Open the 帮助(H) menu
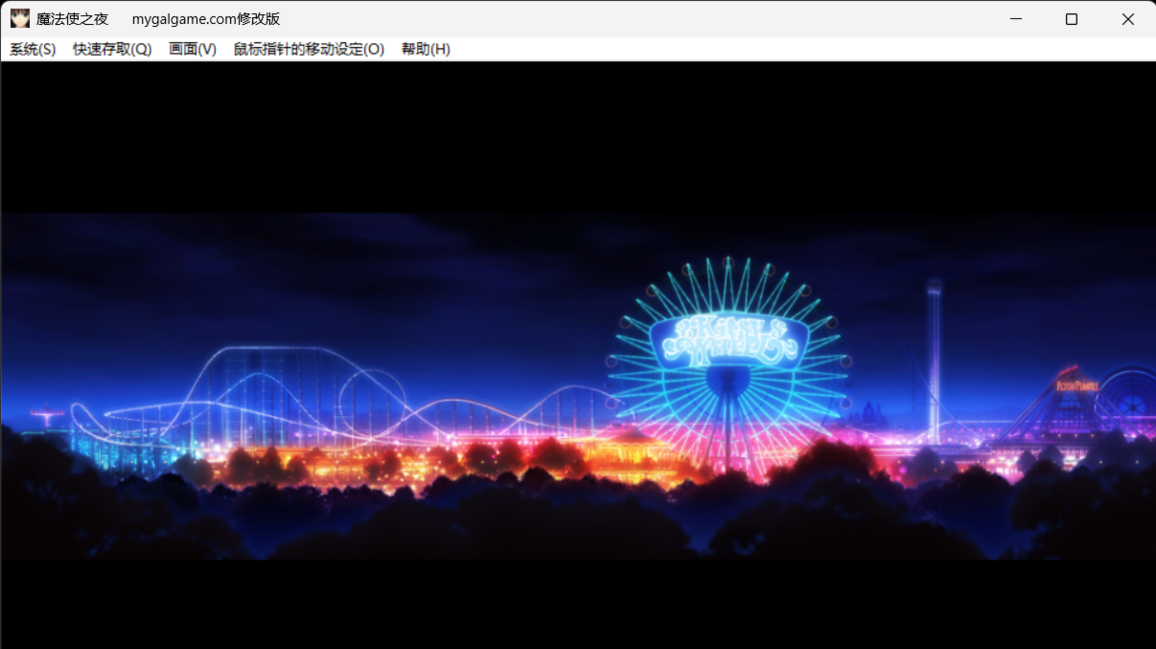1156x649 pixels. 425,49
